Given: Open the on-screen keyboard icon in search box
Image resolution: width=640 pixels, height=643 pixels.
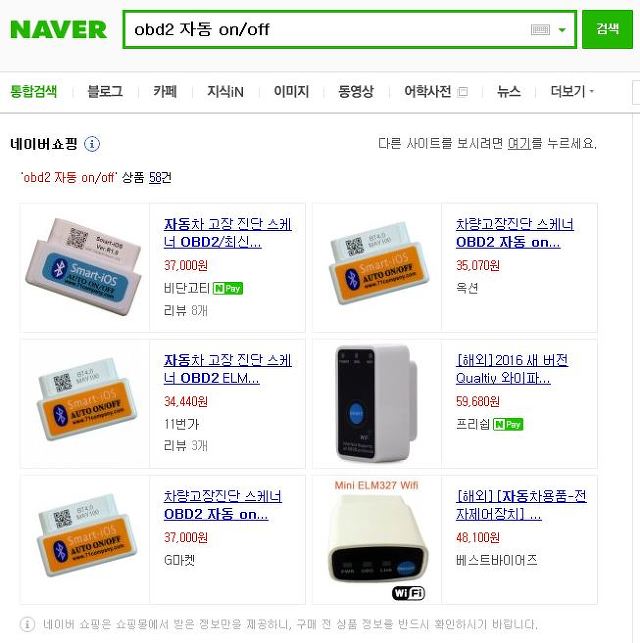Looking at the screenshot, I should click(540, 30).
